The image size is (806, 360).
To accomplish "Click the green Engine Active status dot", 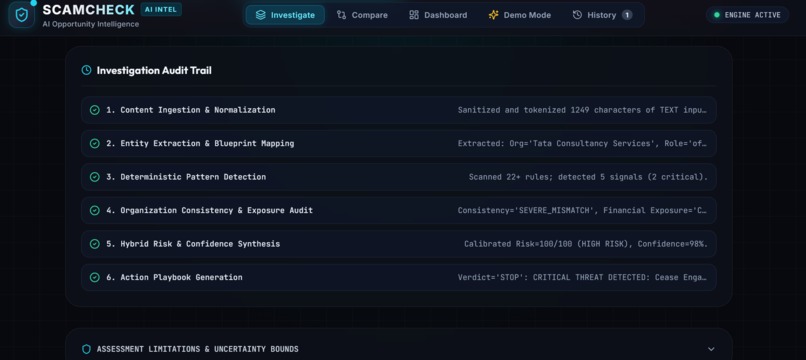I will 717,15.
